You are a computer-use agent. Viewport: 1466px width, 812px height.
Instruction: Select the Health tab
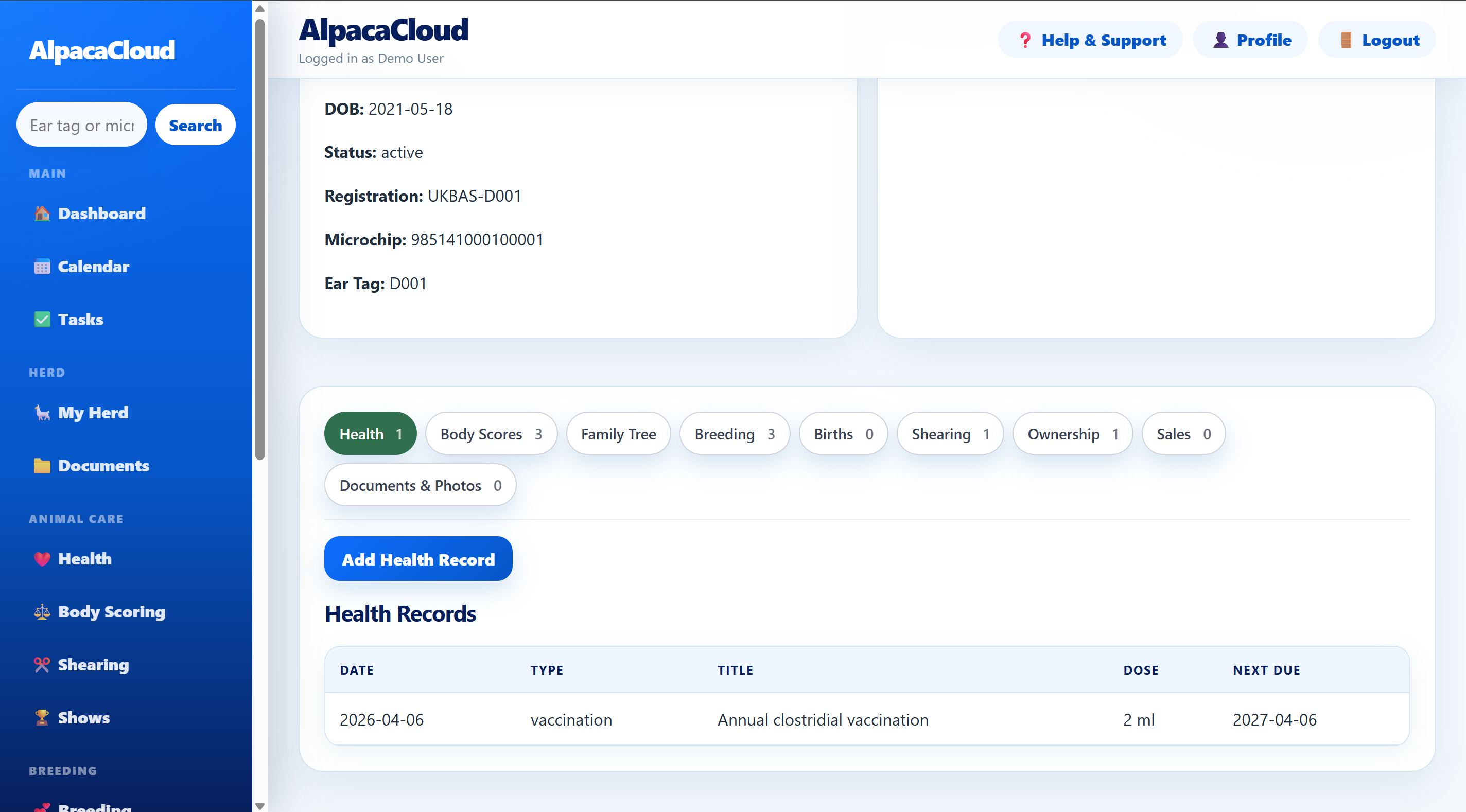371,434
